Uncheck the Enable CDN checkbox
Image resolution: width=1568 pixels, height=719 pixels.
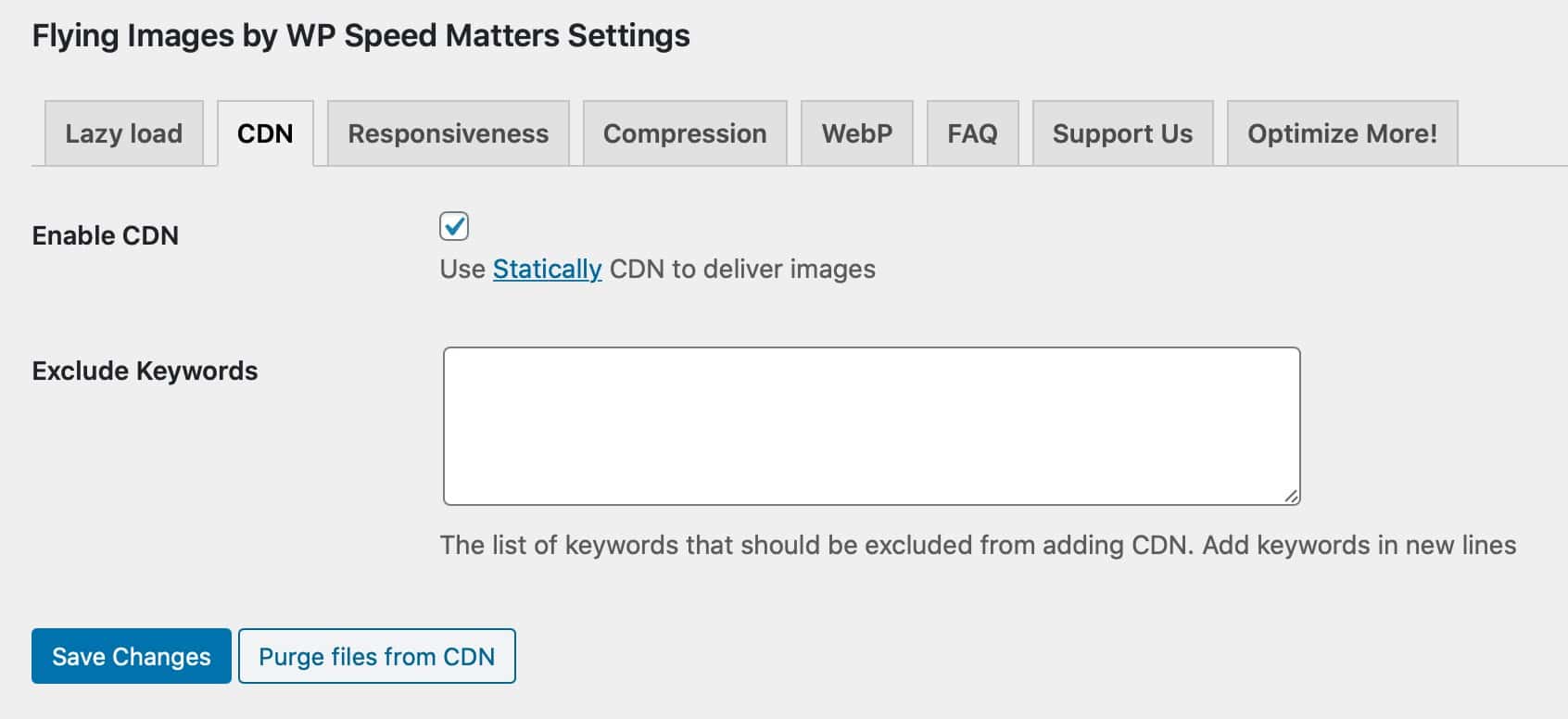[454, 226]
